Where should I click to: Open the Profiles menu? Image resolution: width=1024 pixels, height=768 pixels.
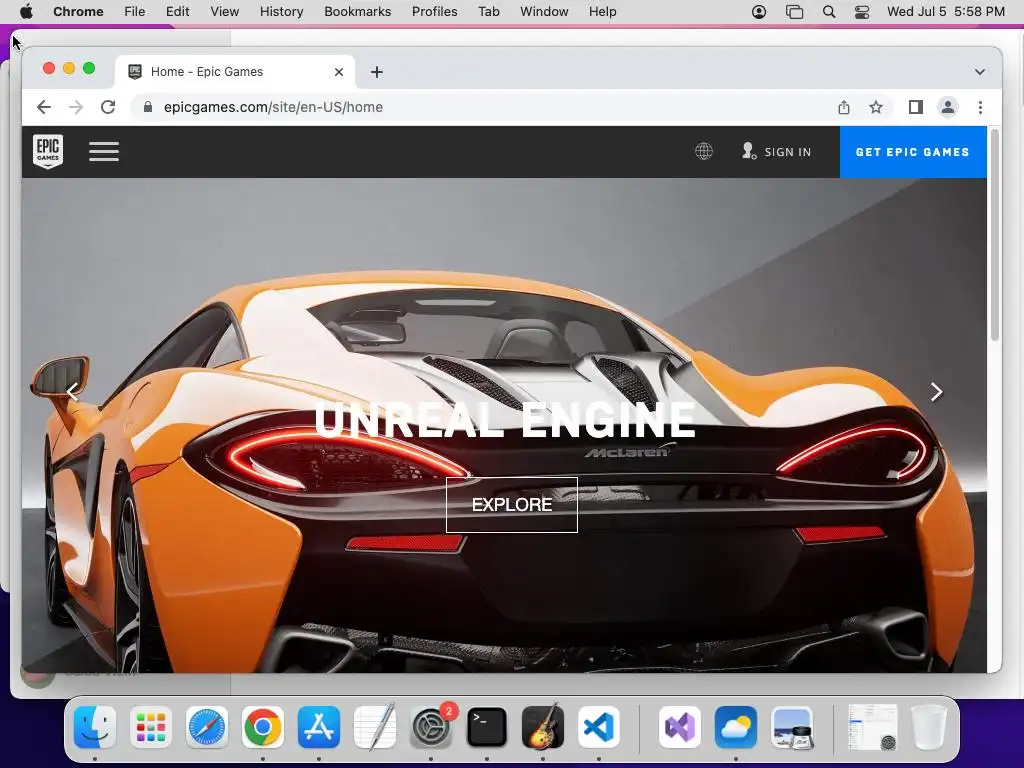(x=434, y=12)
